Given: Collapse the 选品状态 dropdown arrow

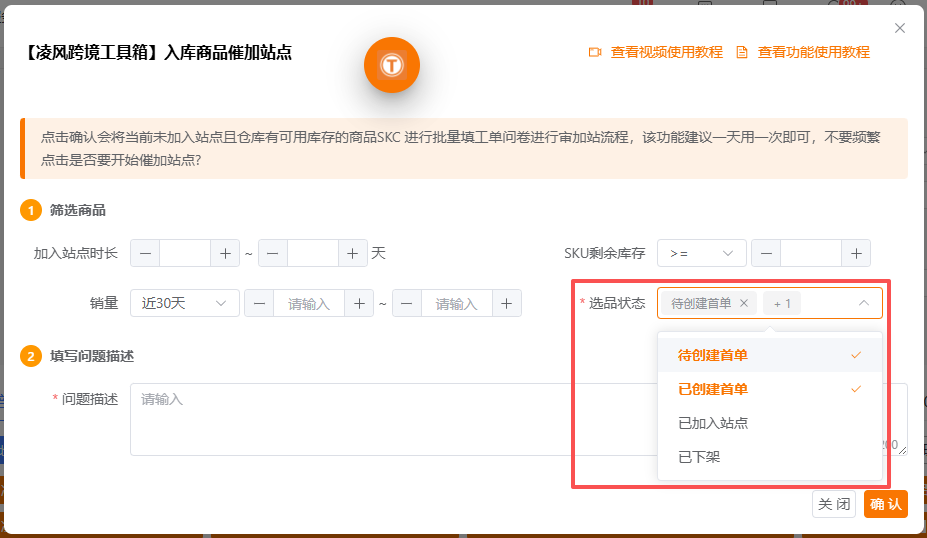Looking at the screenshot, I should [864, 303].
